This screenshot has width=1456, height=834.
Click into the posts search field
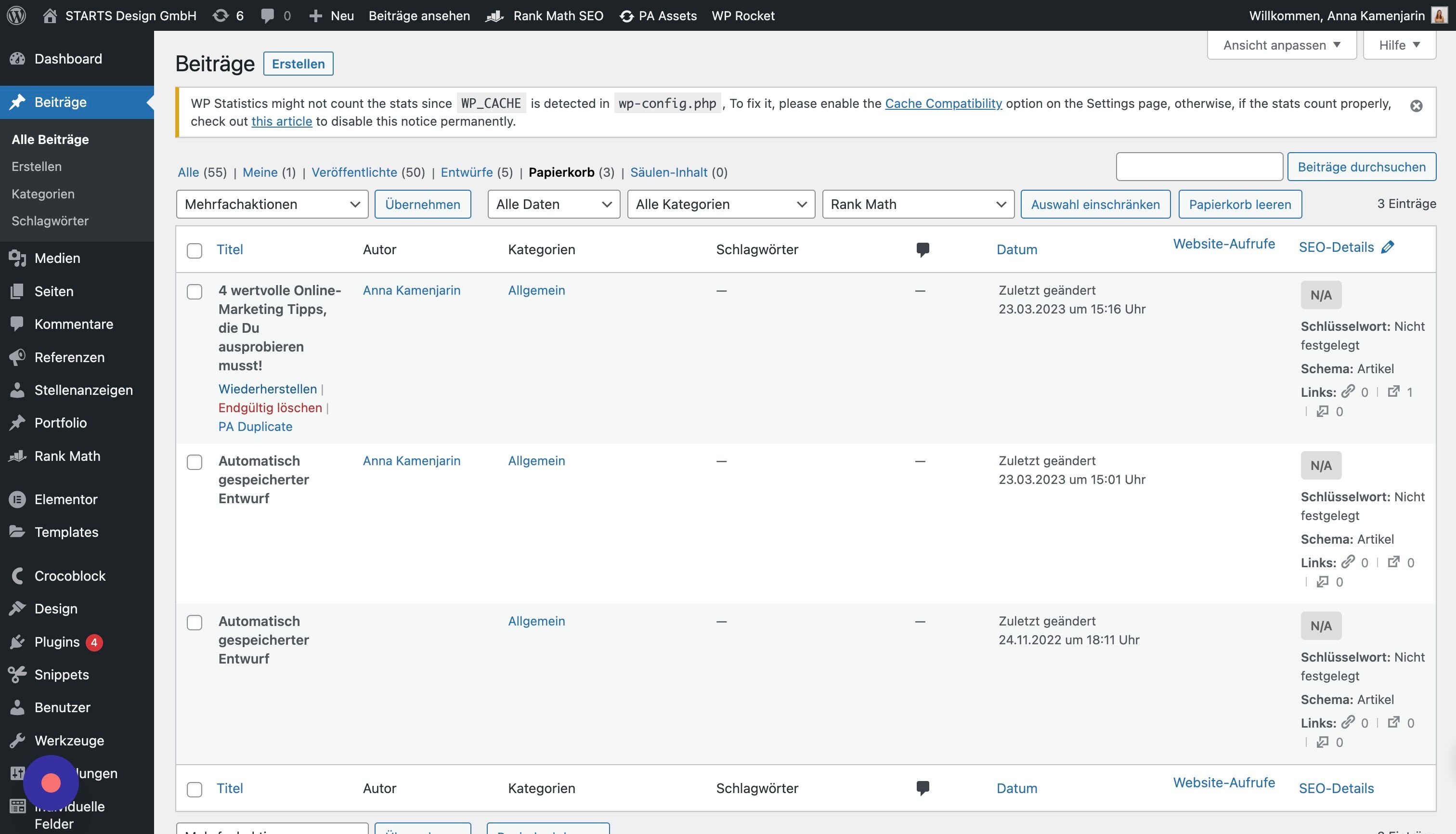point(1199,167)
